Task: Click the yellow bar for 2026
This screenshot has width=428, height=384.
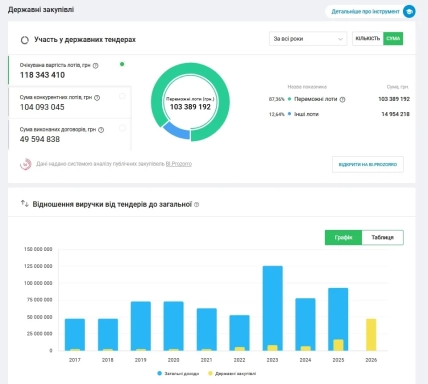Action: coord(371,335)
